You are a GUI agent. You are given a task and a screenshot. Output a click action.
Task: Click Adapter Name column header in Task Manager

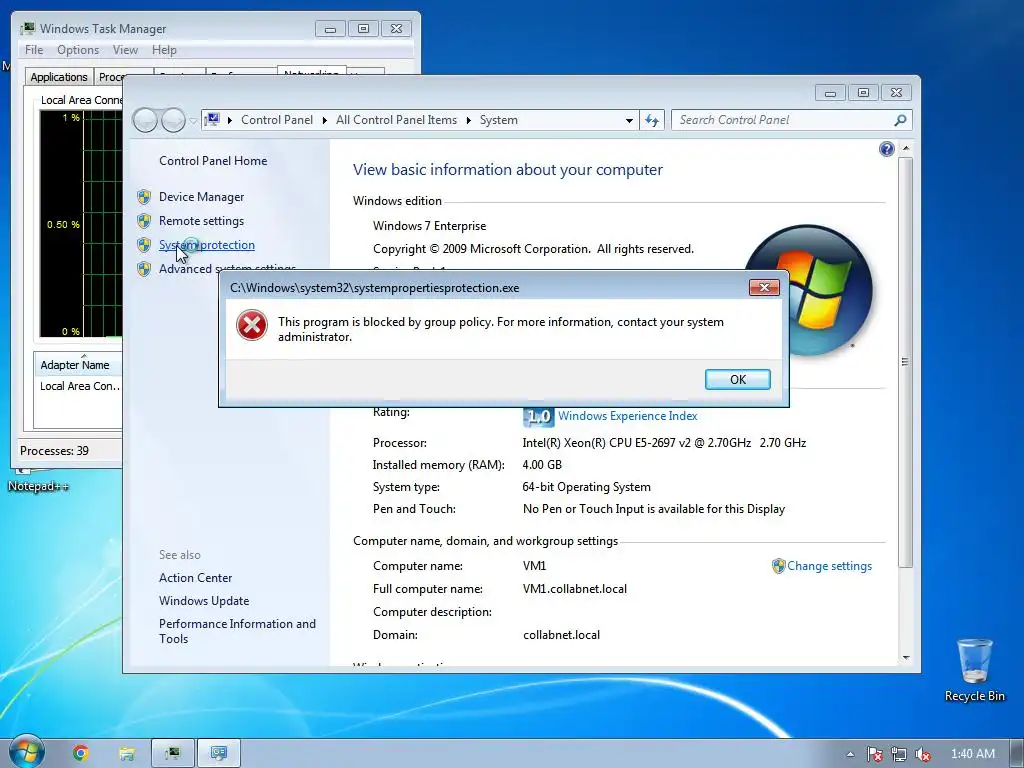[x=78, y=365]
